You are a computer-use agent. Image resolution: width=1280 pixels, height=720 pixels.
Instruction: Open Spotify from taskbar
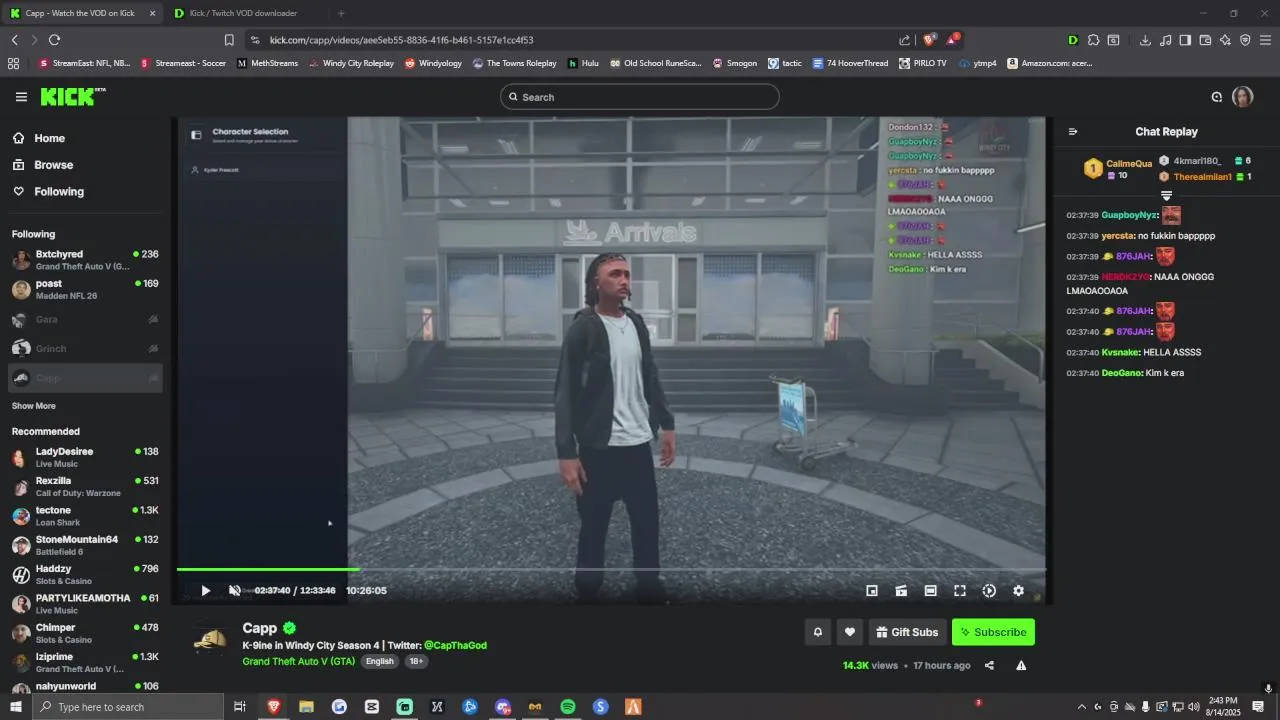568,707
